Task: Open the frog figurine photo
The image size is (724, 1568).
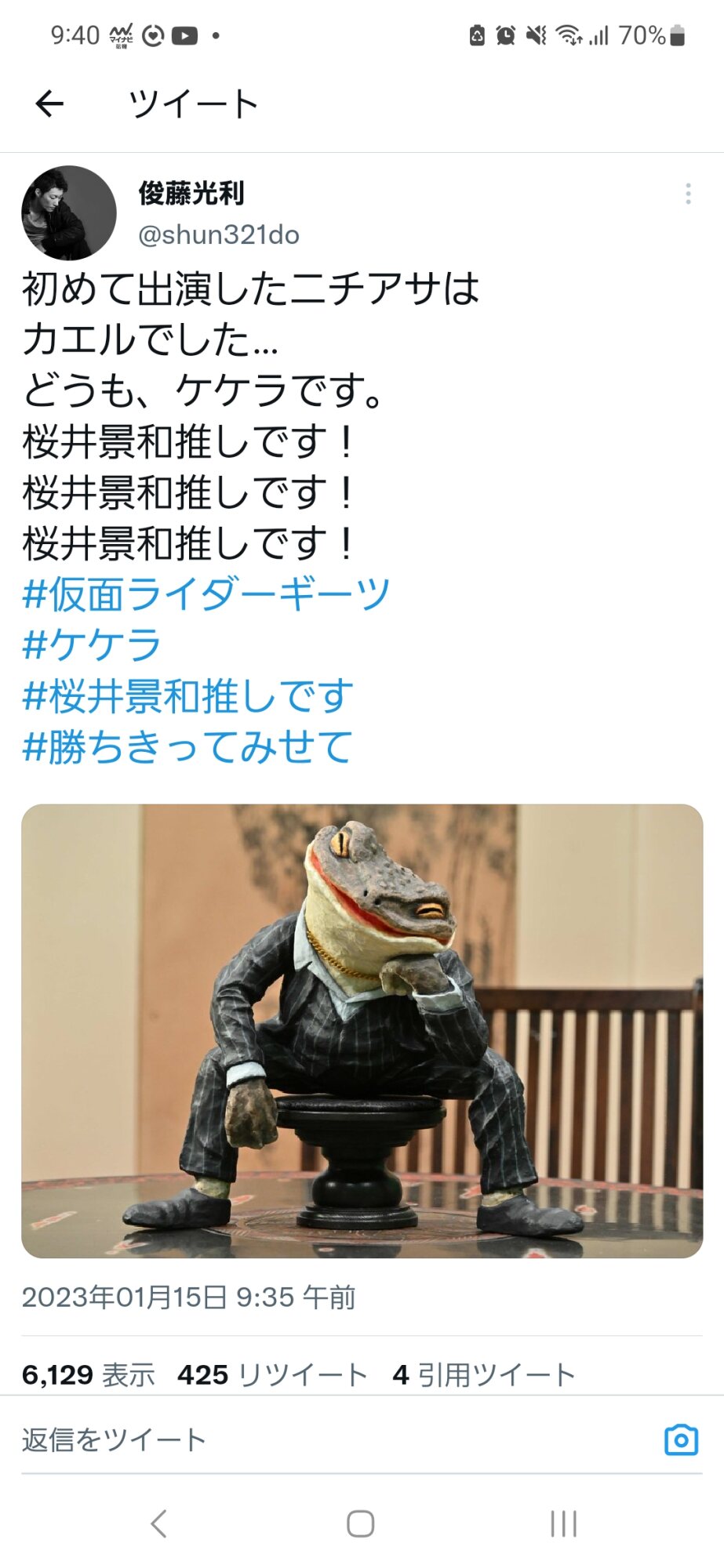Action: coord(362,1031)
